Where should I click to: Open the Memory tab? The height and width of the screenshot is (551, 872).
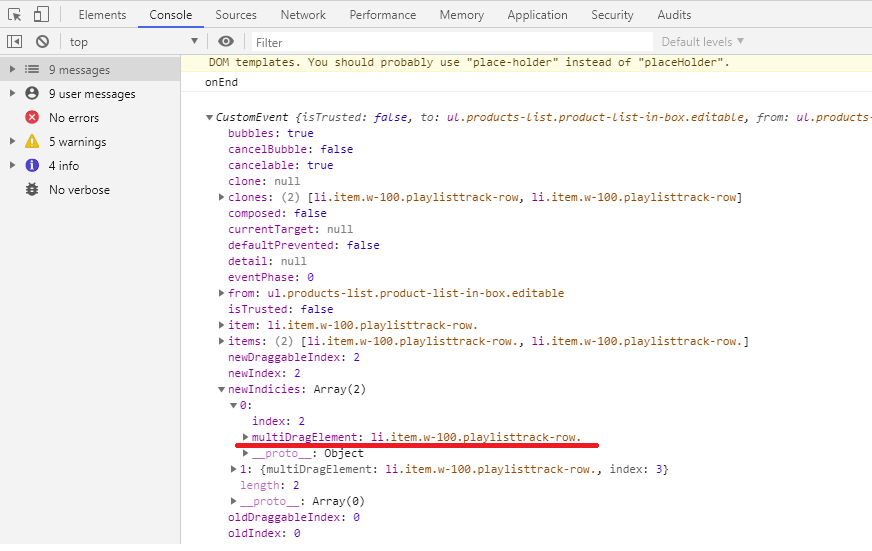(x=462, y=15)
